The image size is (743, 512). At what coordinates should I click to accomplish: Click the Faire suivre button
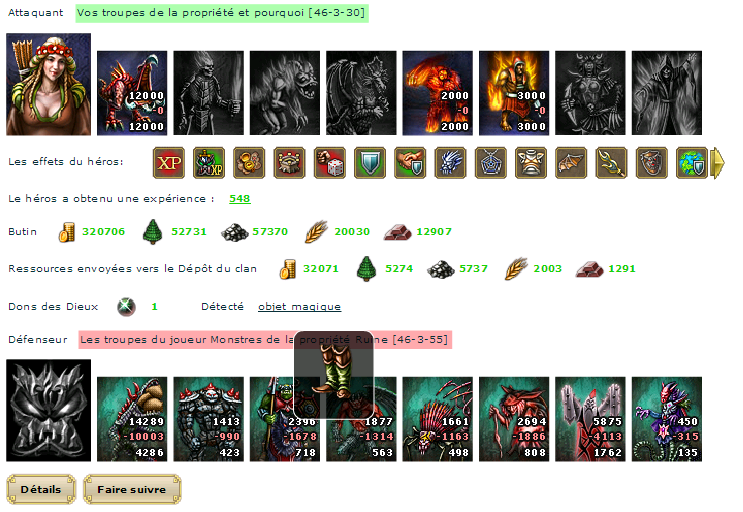(x=132, y=489)
